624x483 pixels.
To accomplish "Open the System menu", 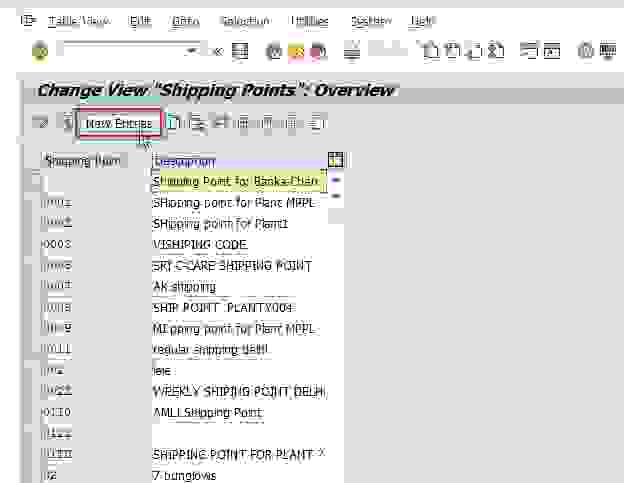I will [371, 21].
